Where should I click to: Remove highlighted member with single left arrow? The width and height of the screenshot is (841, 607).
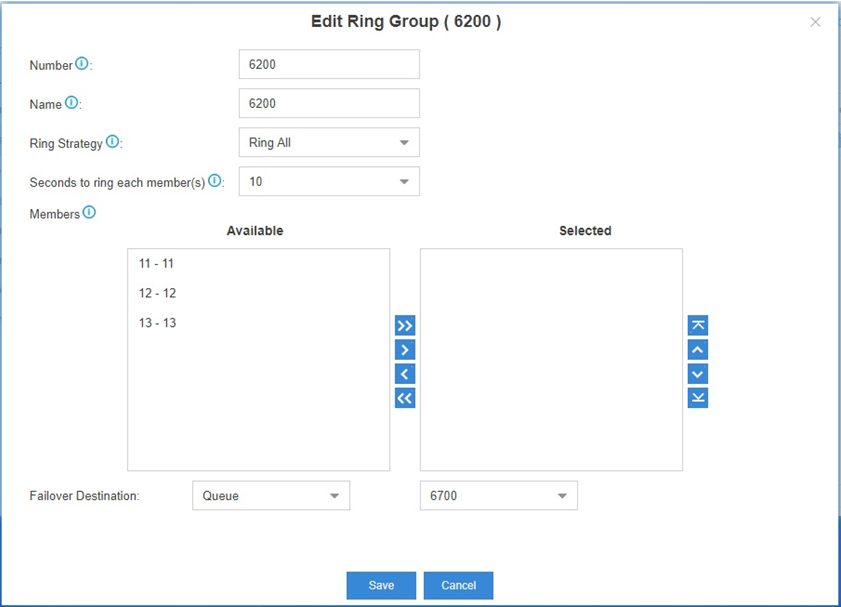(x=405, y=374)
